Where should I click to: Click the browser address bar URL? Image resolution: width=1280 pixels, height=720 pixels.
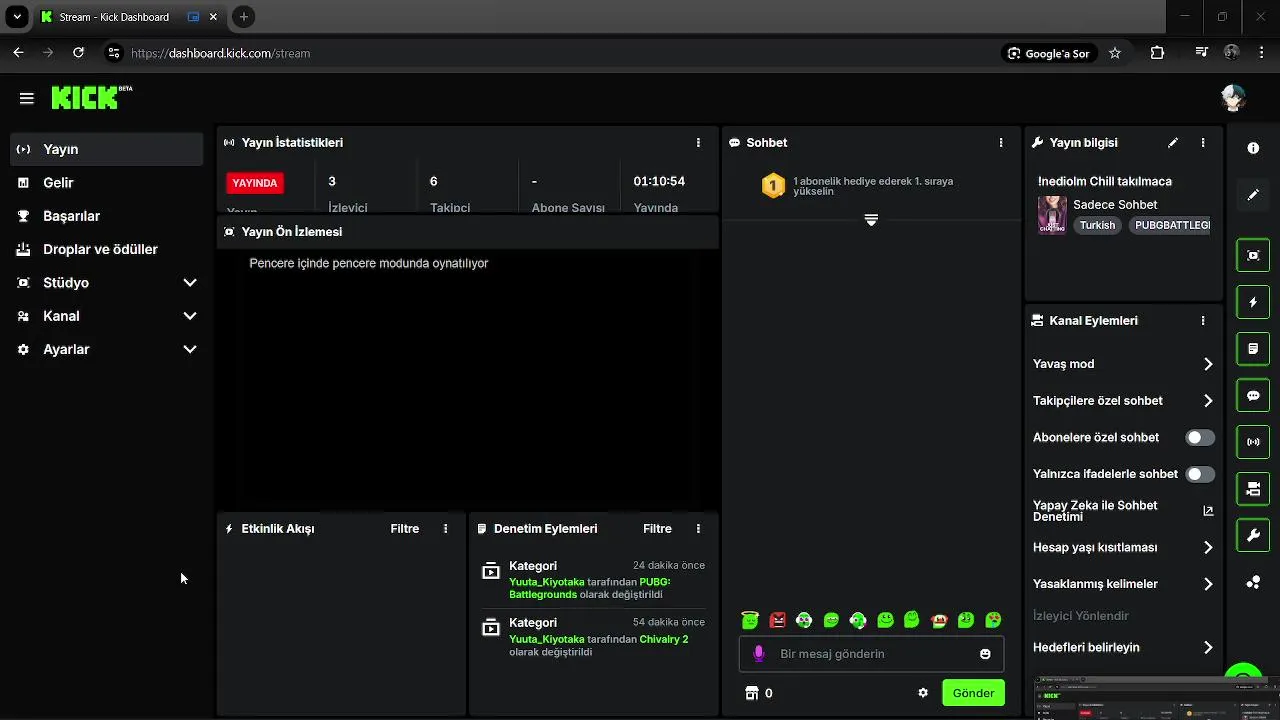[x=220, y=53]
